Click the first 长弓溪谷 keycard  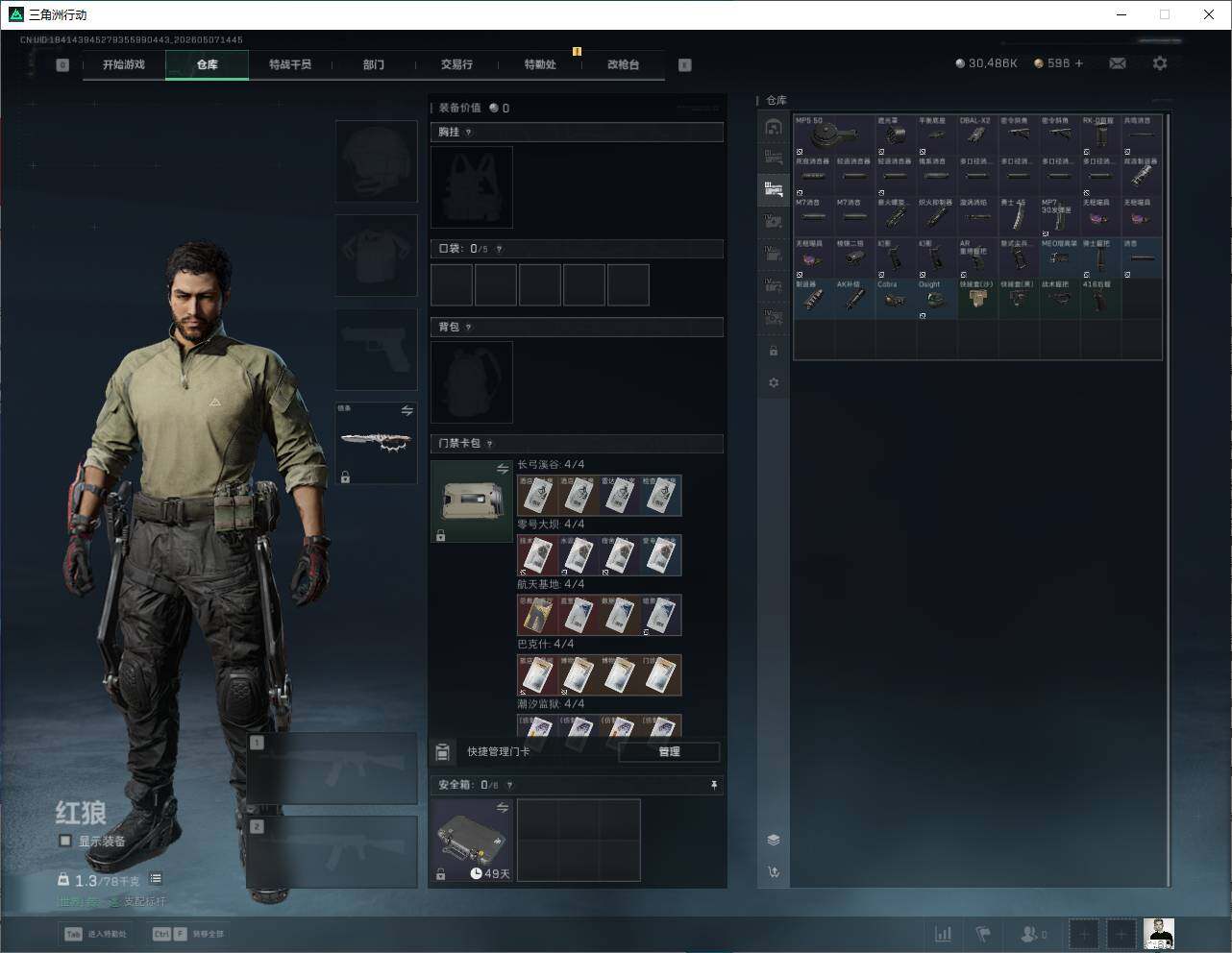click(537, 496)
